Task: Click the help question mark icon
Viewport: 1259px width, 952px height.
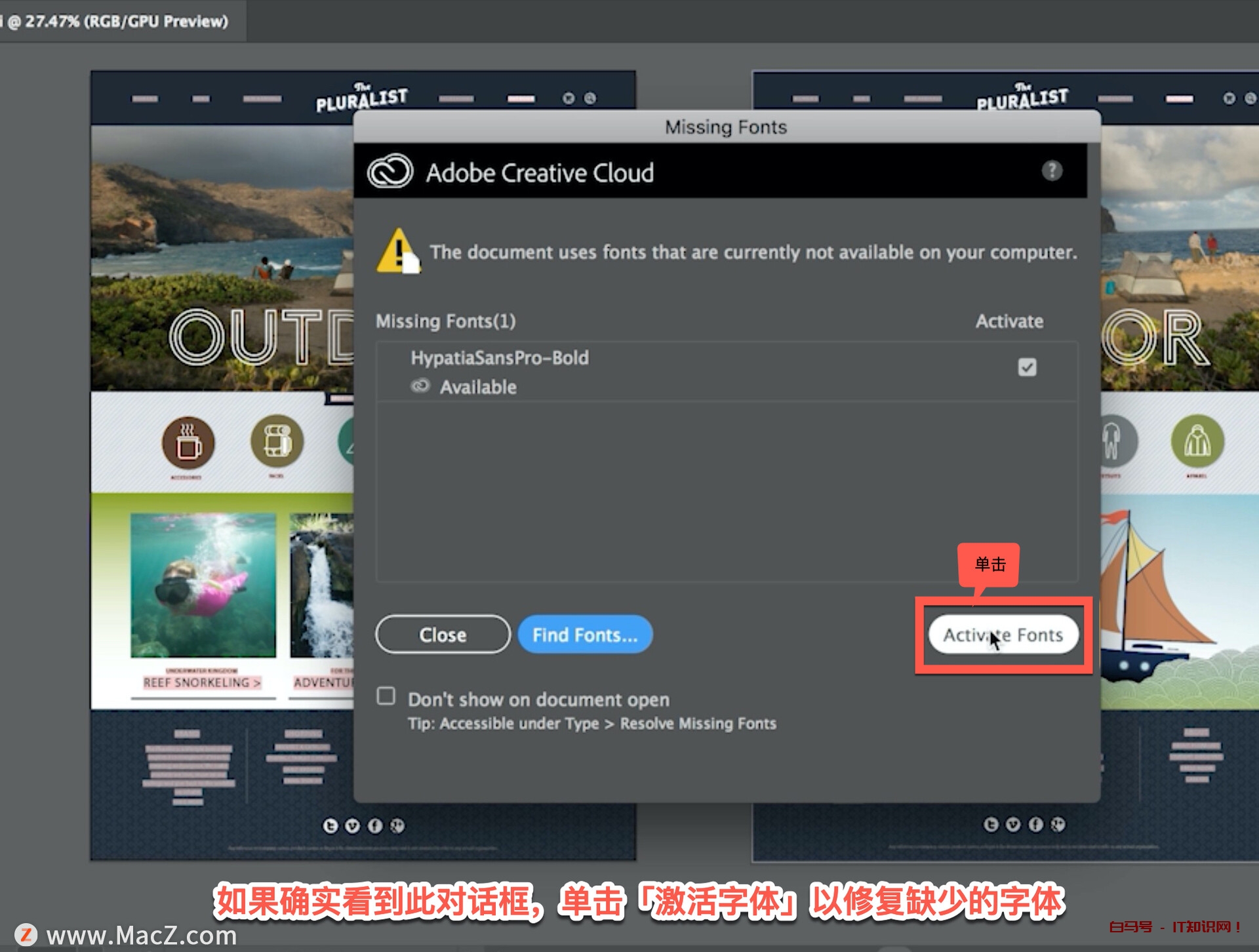Action: (1052, 171)
